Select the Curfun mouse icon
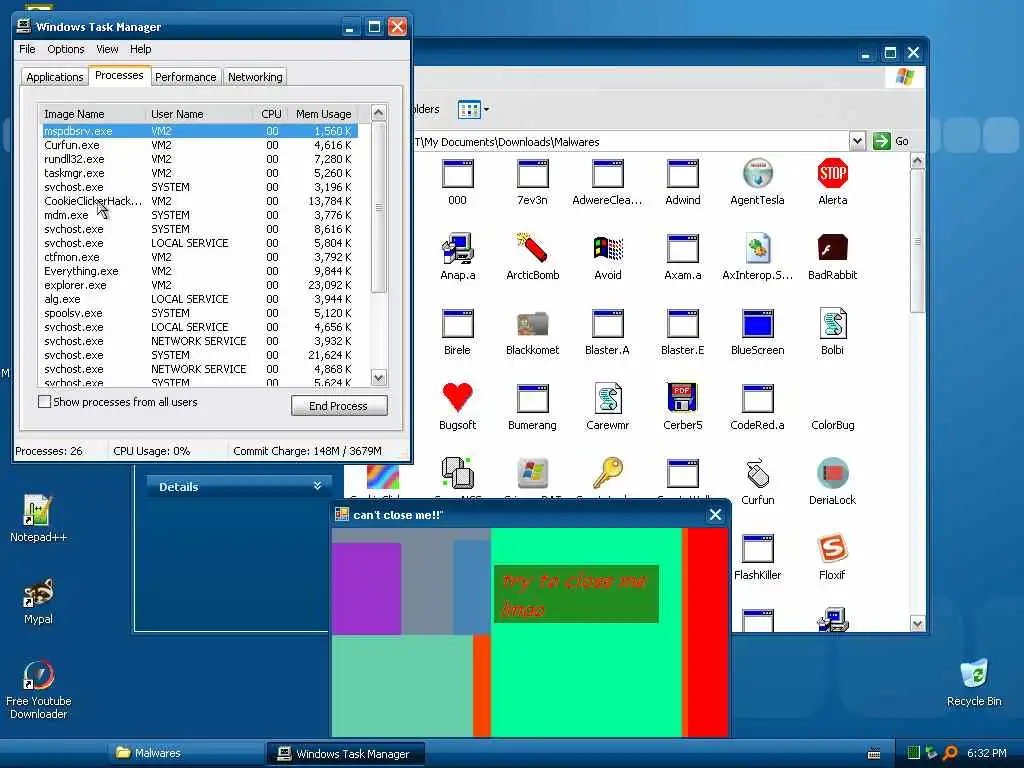The image size is (1024, 768). (758, 473)
